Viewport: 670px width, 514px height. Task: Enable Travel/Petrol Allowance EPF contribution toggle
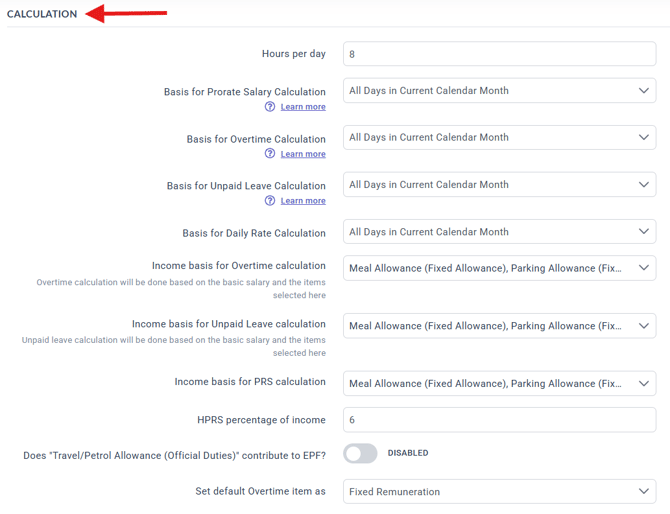360,454
